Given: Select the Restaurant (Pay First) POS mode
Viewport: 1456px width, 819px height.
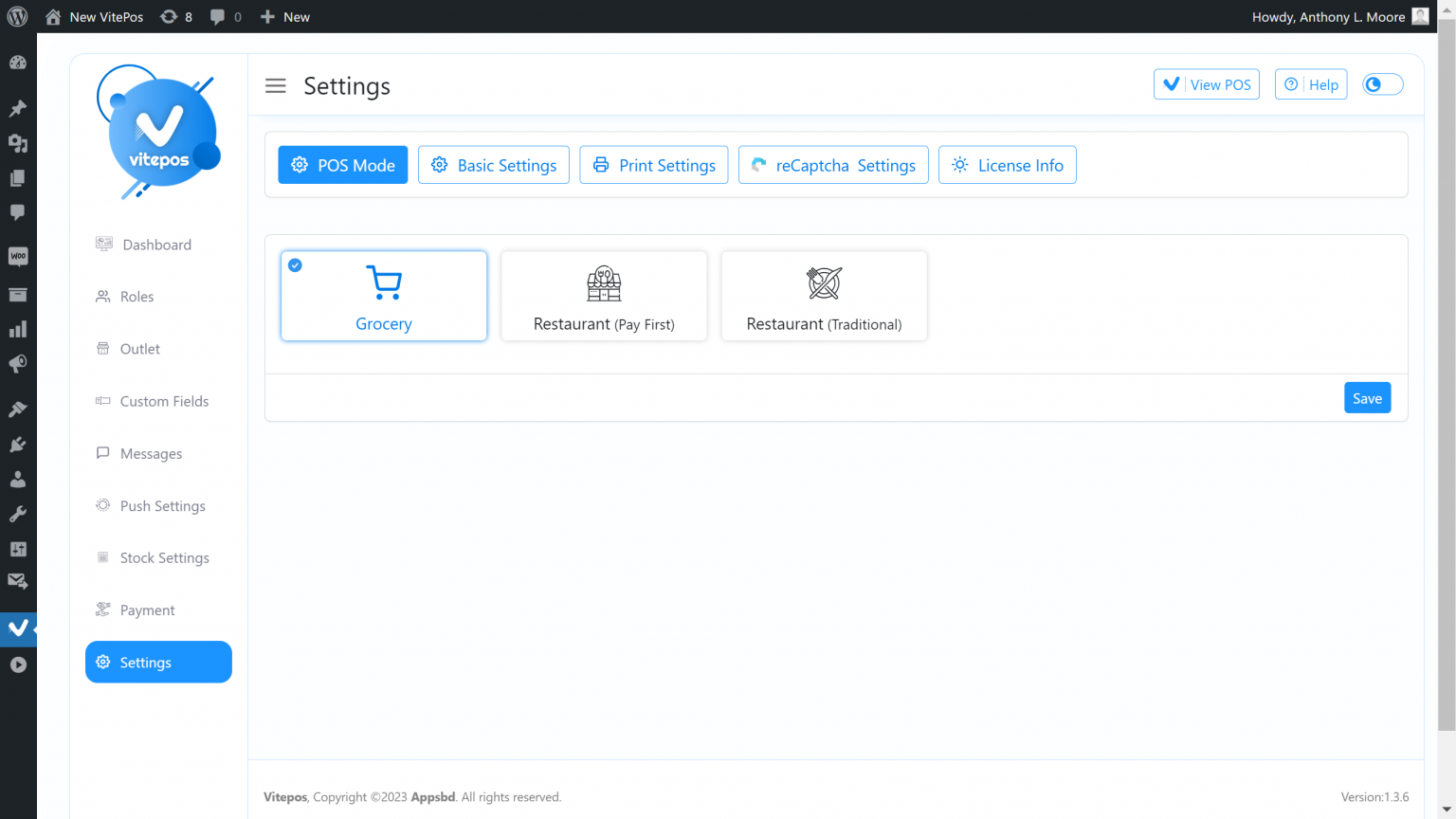Looking at the screenshot, I should click(x=604, y=295).
